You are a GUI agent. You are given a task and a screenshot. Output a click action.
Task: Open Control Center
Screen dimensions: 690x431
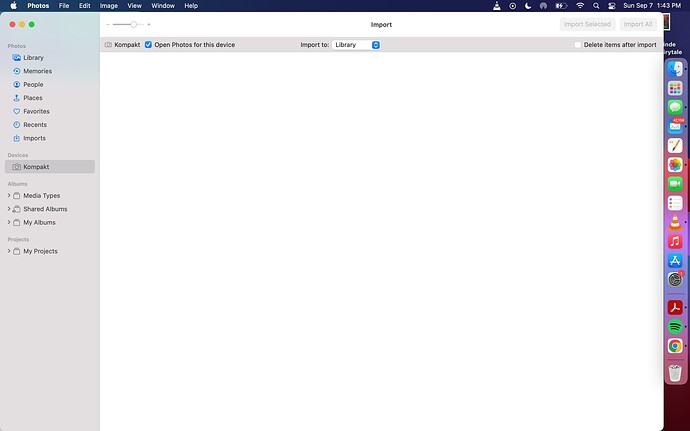pyautogui.click(x=612, y=6)
